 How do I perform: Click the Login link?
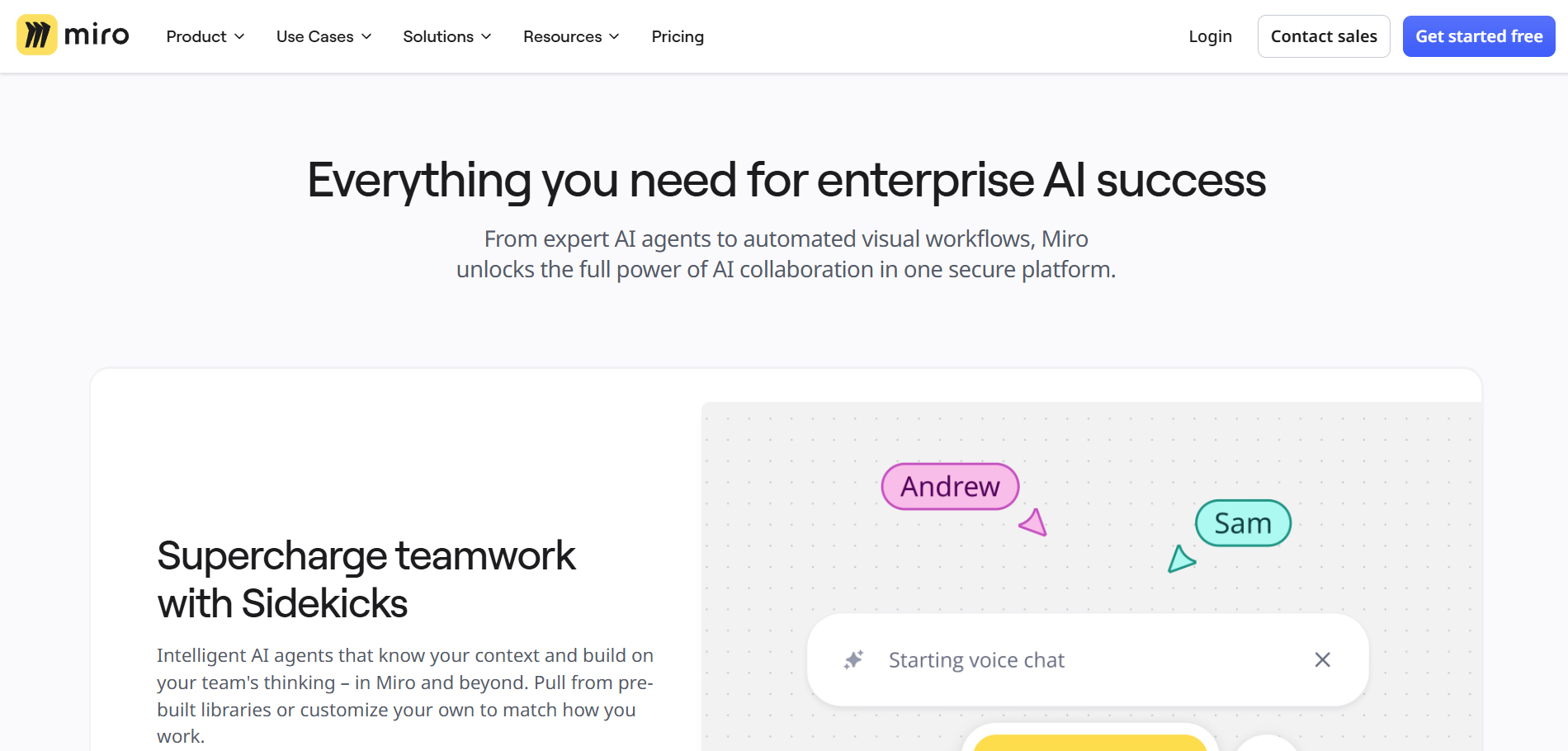point(1210,36)
